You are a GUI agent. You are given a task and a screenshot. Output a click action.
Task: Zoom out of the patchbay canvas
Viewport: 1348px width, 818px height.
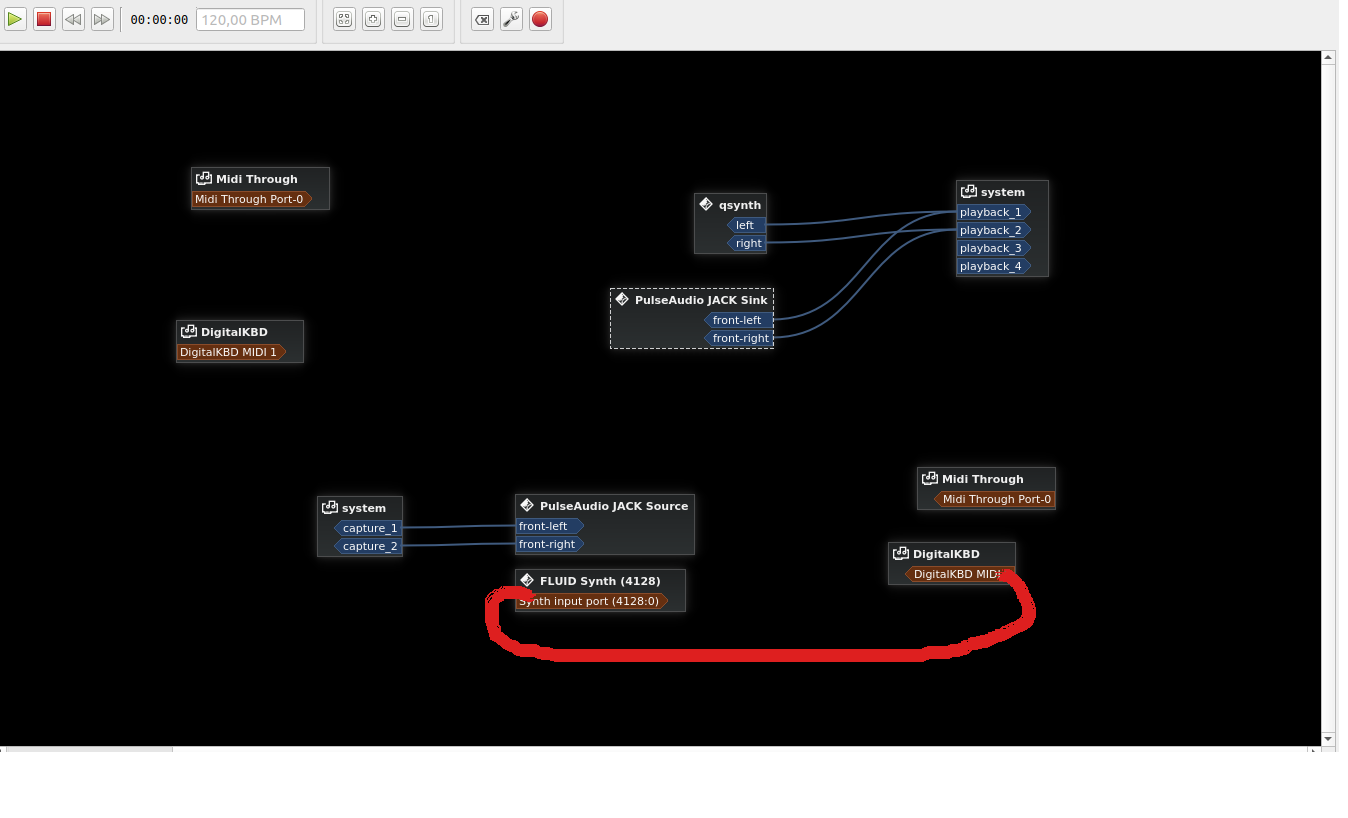pyautogui.click(x=403, y=19)
